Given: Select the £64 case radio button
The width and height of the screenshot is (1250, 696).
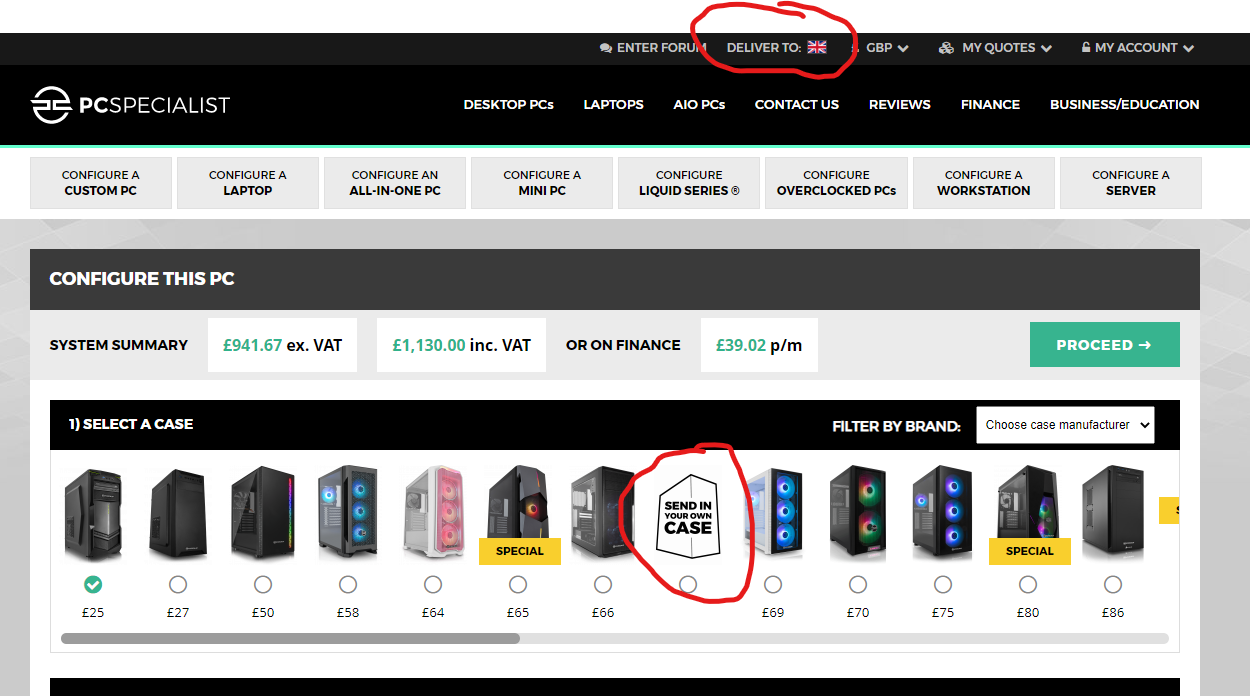Looking at the screenshot, I should pyautogui.click(x=433, y=584).
